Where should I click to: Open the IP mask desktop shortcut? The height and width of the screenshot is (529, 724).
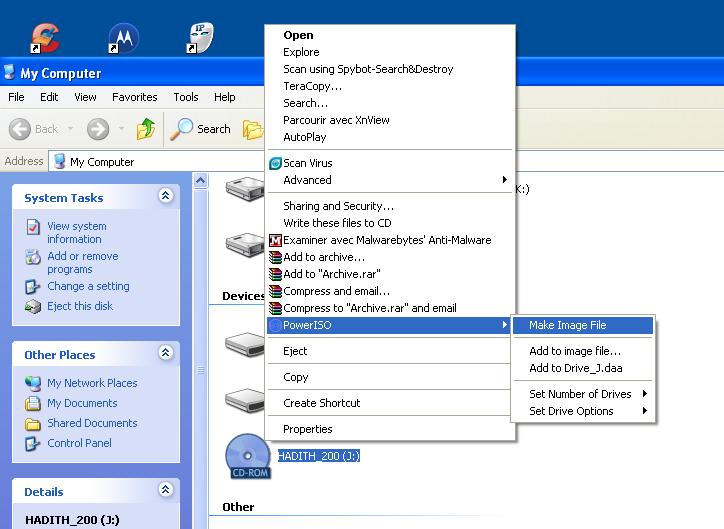(x=201, y=37)
